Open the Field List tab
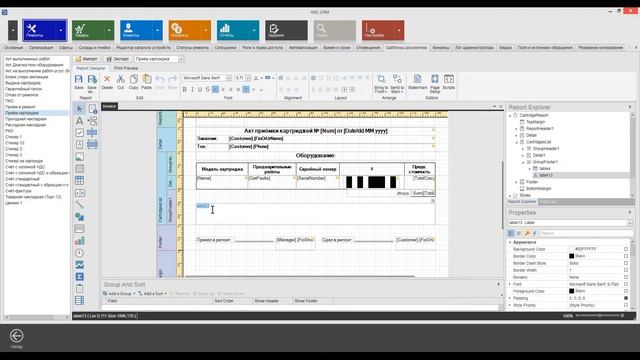Image resolution: width=640 pixels, height=360 pixels. point(548,202)
